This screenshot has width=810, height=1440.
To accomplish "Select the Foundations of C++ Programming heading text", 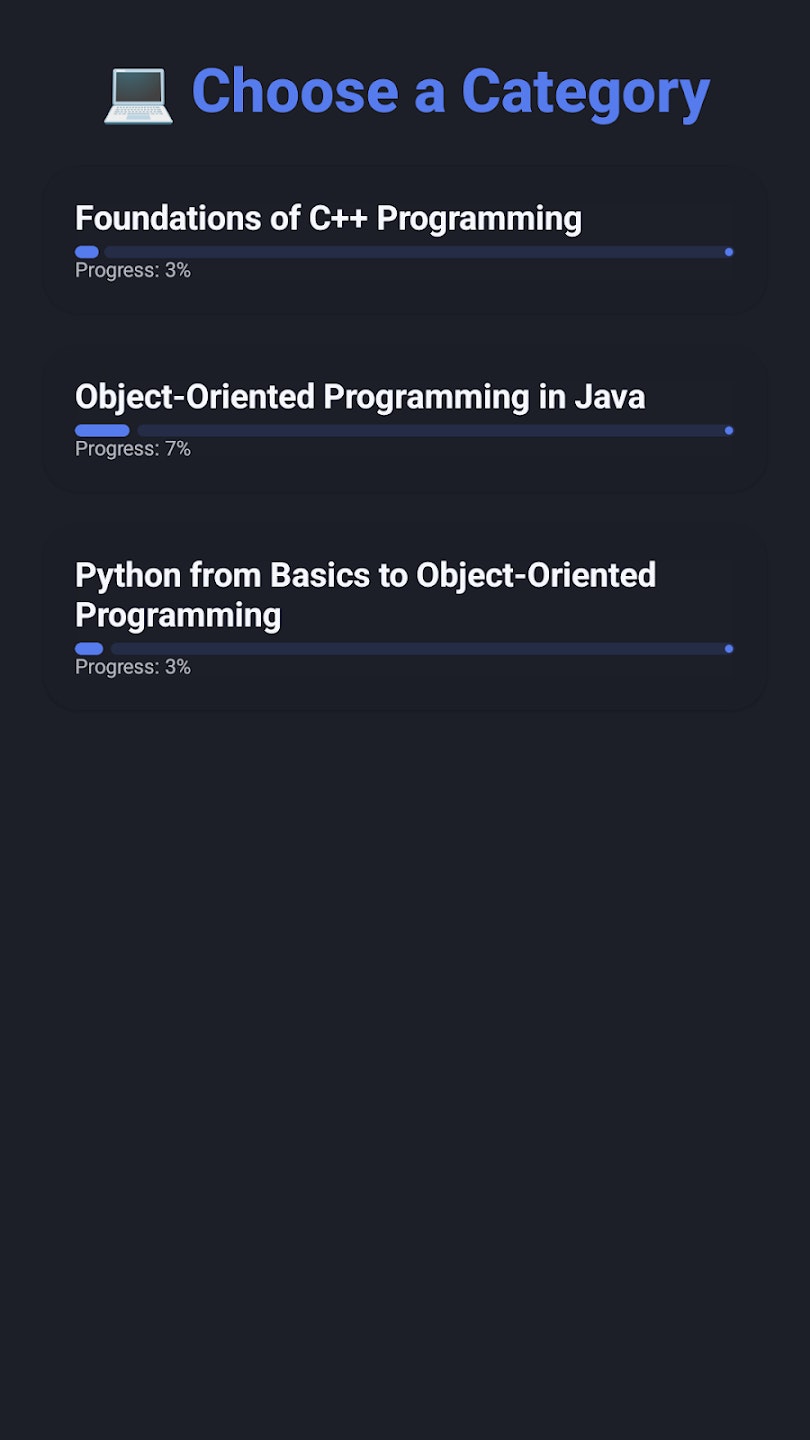I will point(328,218).
